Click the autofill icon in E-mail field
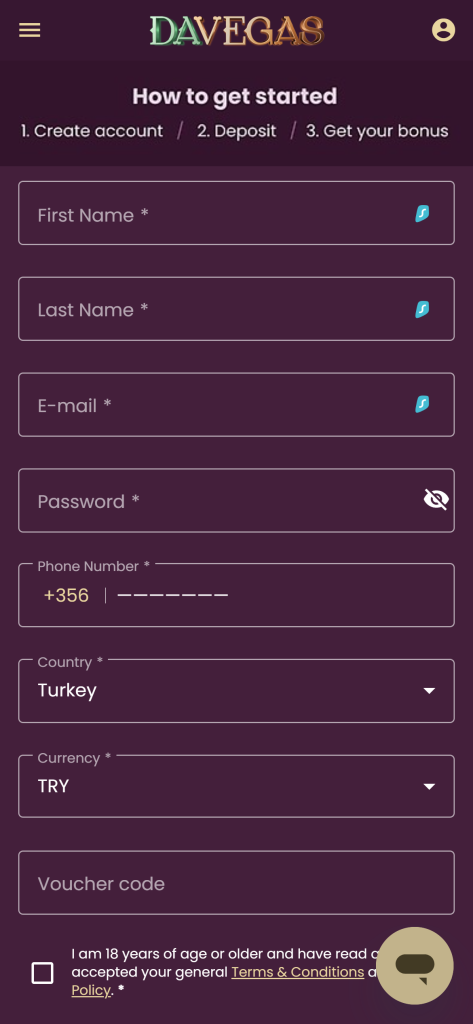The height and width of the screenshot is (1024, 473). tap(423, 404)
